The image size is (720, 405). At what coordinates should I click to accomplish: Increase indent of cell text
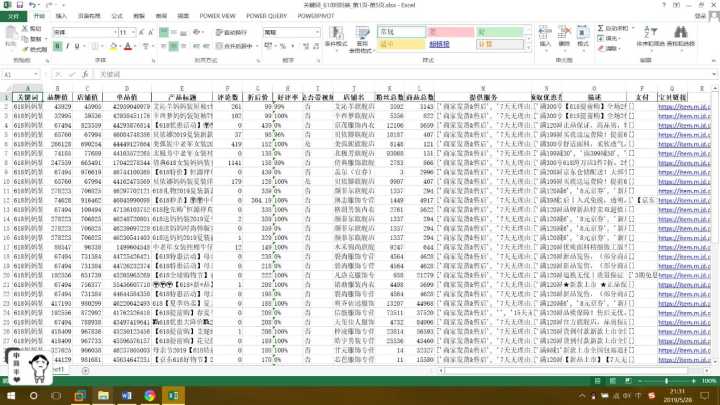pos(206,46)
